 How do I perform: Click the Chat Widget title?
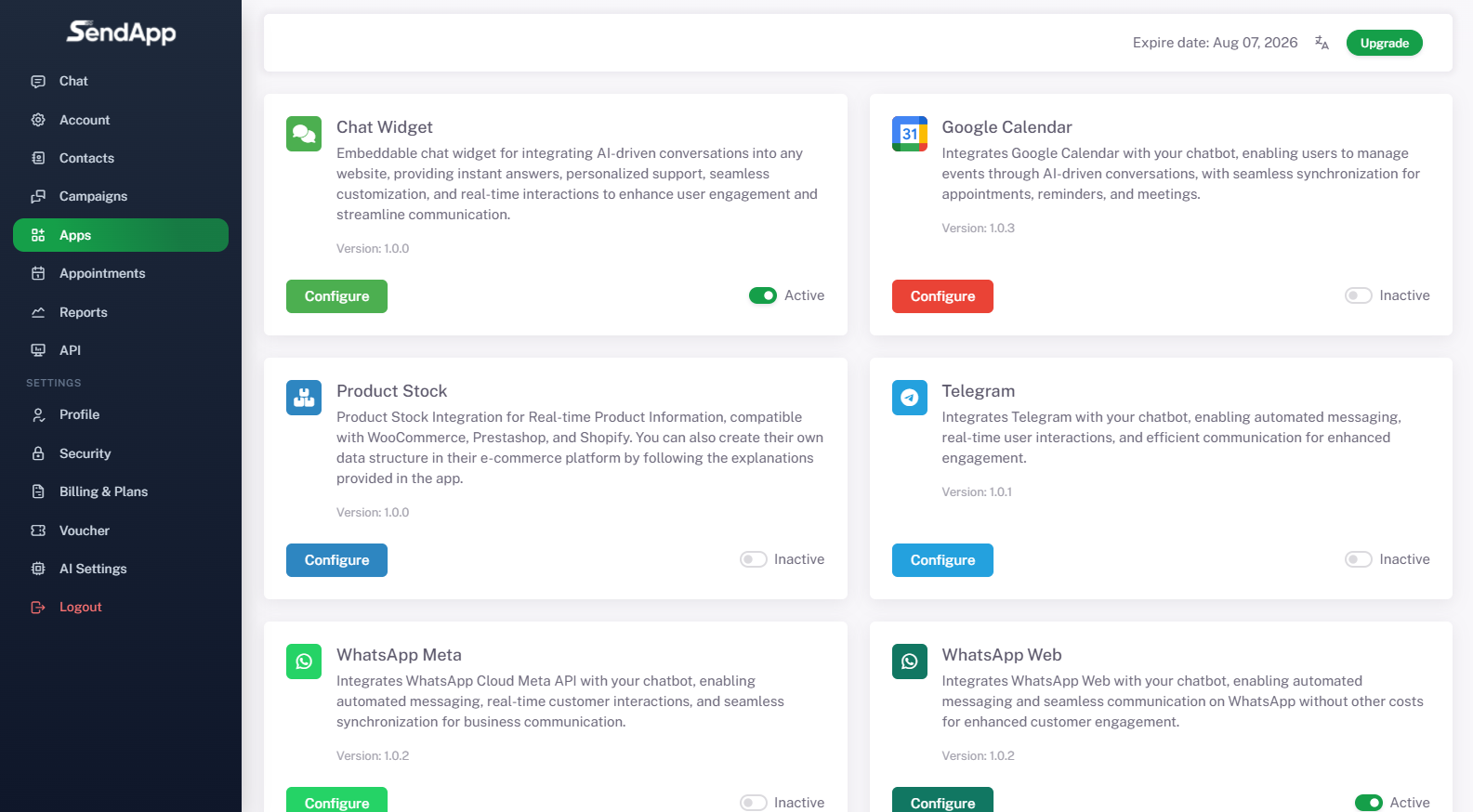click(x=384, y=127)
